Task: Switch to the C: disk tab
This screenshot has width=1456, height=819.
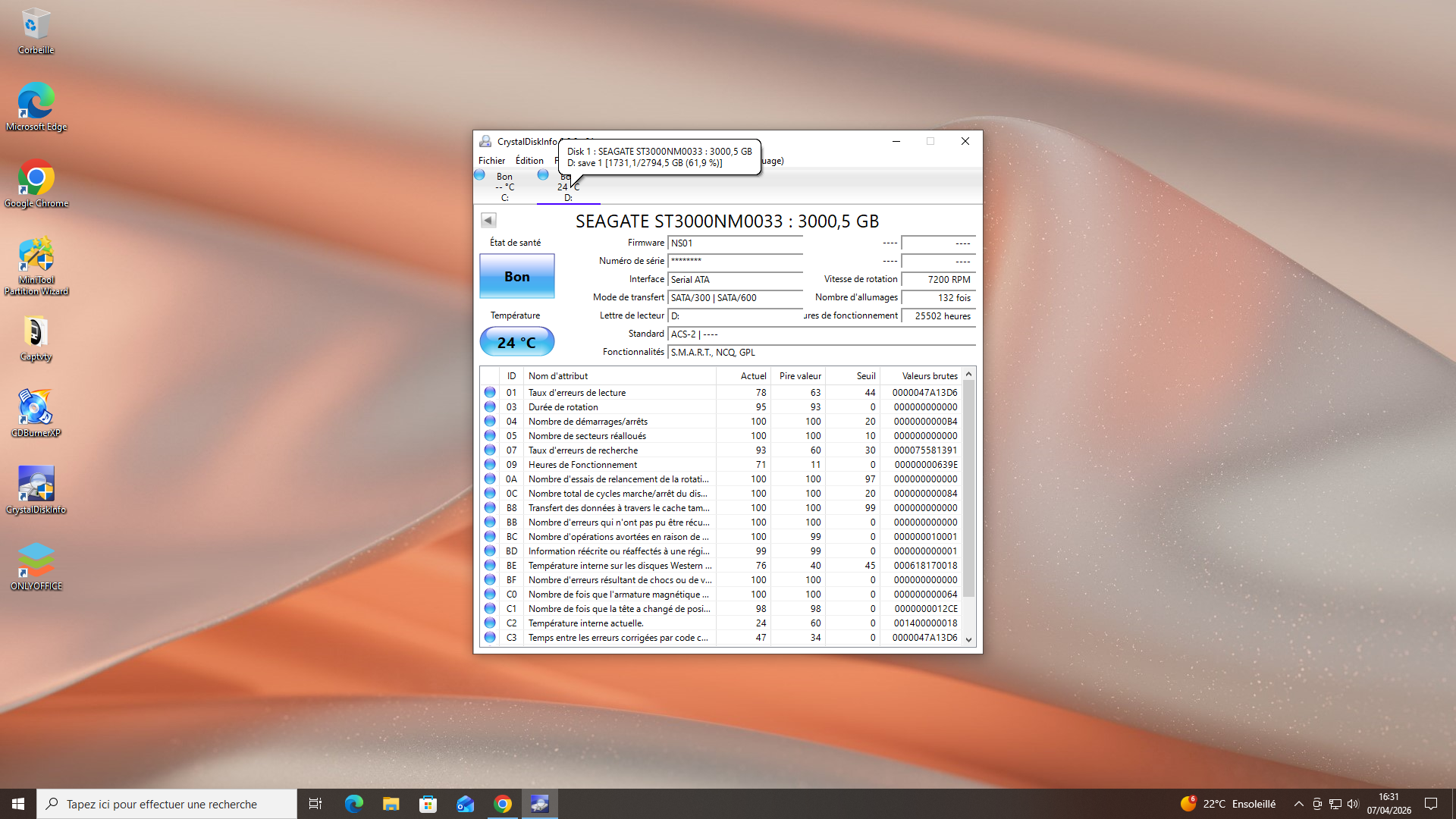Action: point(504,187)
